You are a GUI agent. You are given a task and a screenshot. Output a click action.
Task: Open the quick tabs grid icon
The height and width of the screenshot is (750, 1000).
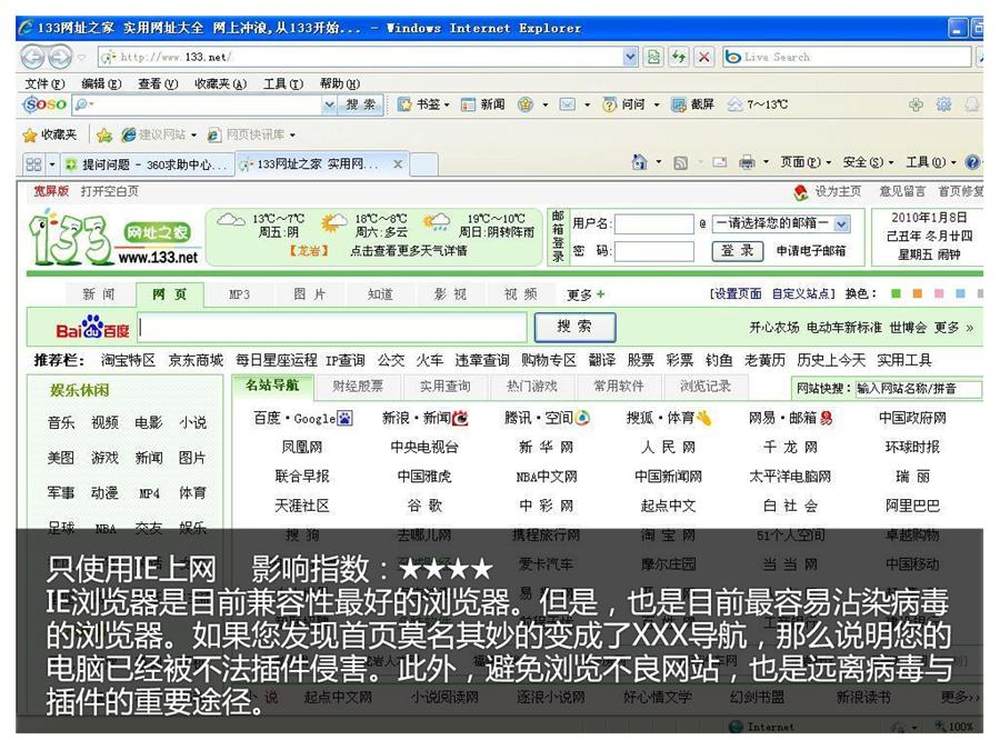[x=33, y=164]
